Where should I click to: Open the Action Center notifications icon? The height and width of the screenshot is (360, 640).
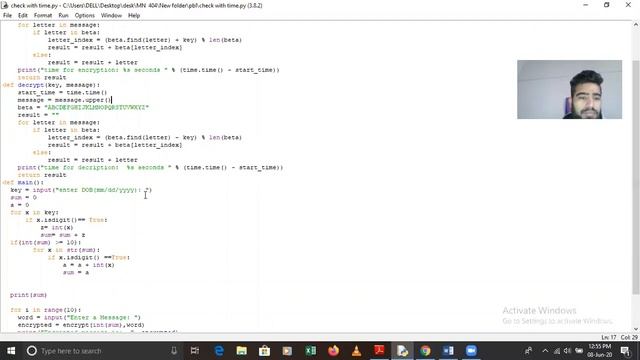point(625,351)
